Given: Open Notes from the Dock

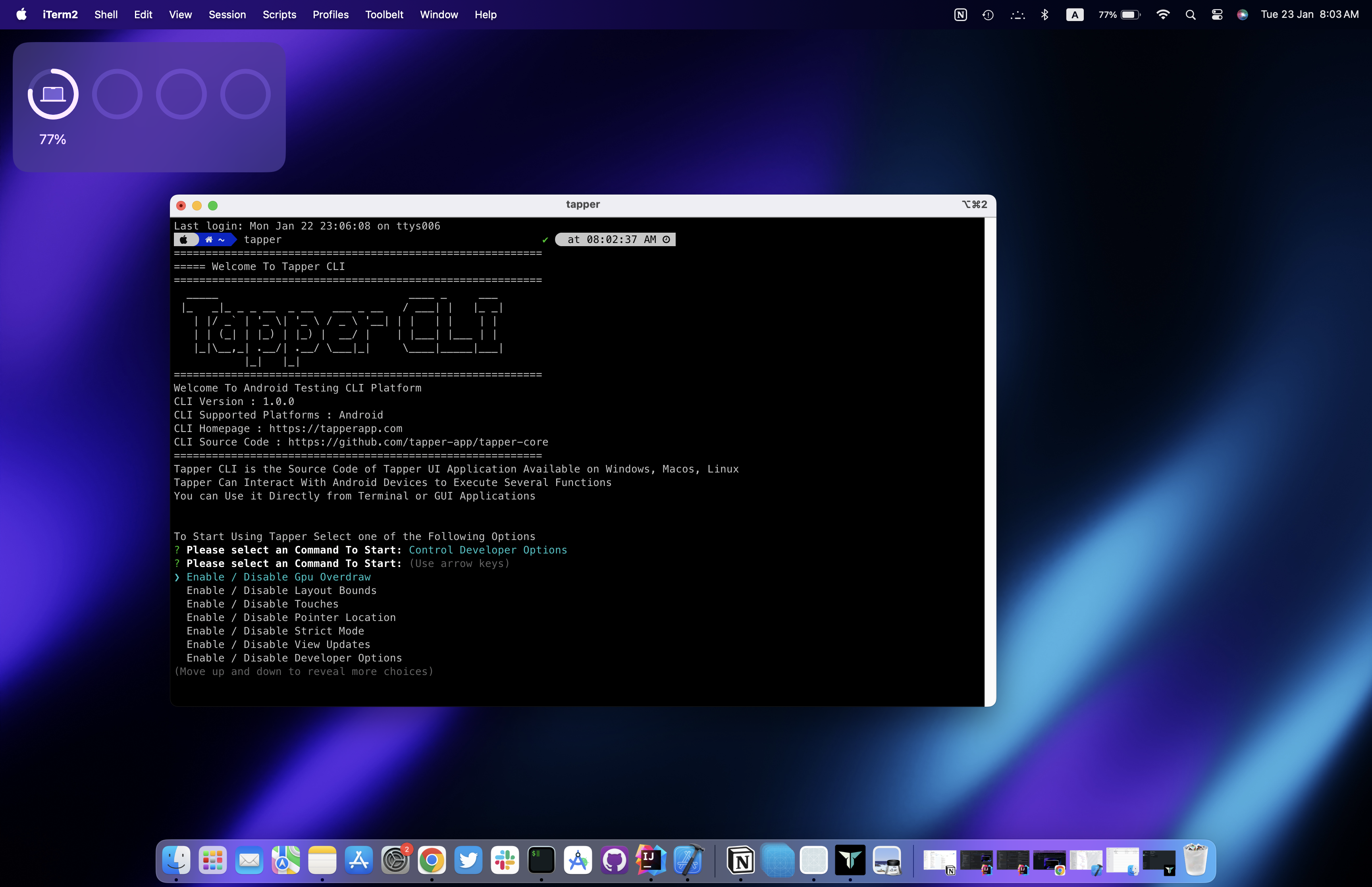Looking at the screenshot, I should [322, 860].
